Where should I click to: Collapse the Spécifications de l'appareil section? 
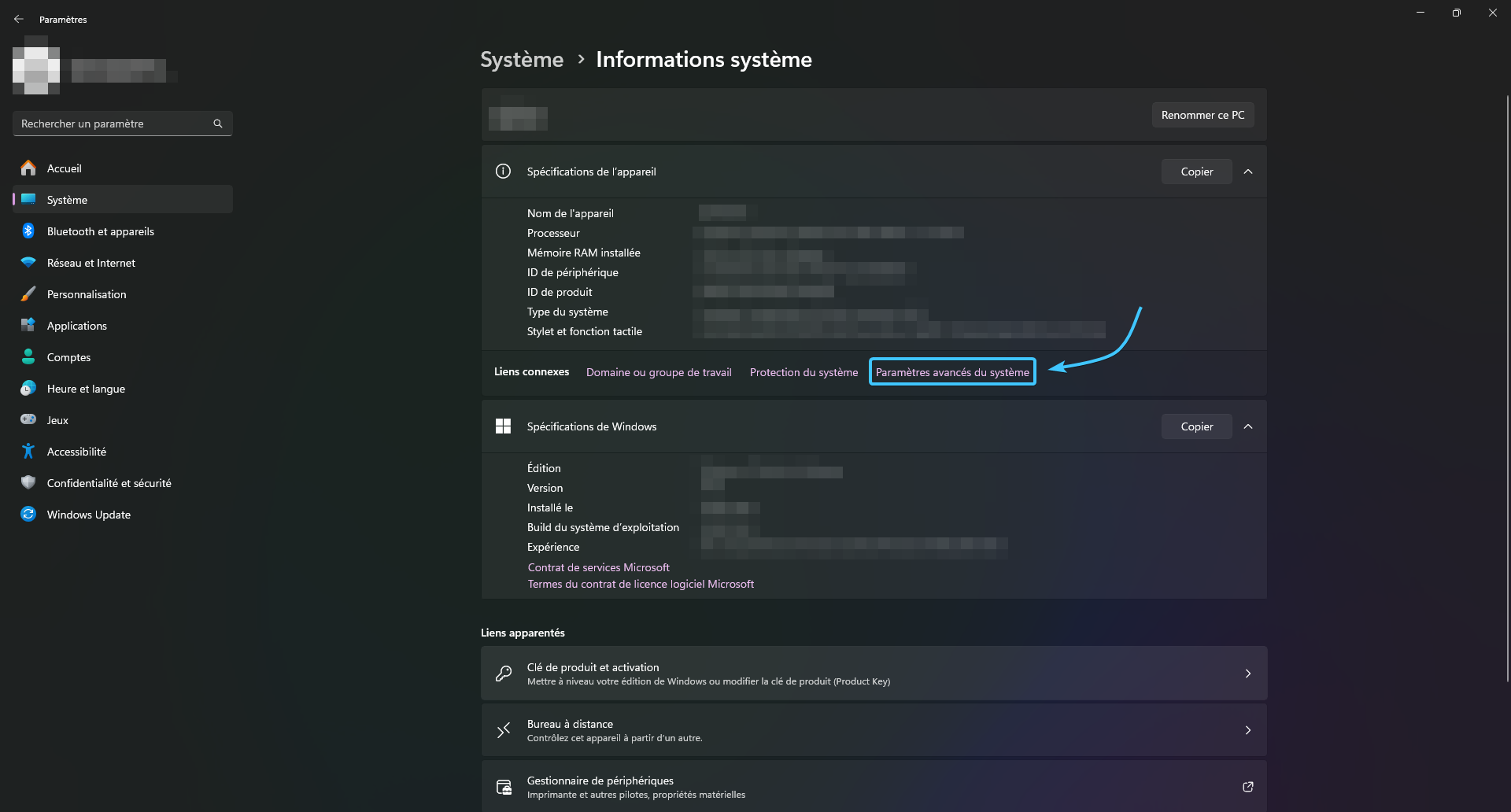pos(1248,172)
